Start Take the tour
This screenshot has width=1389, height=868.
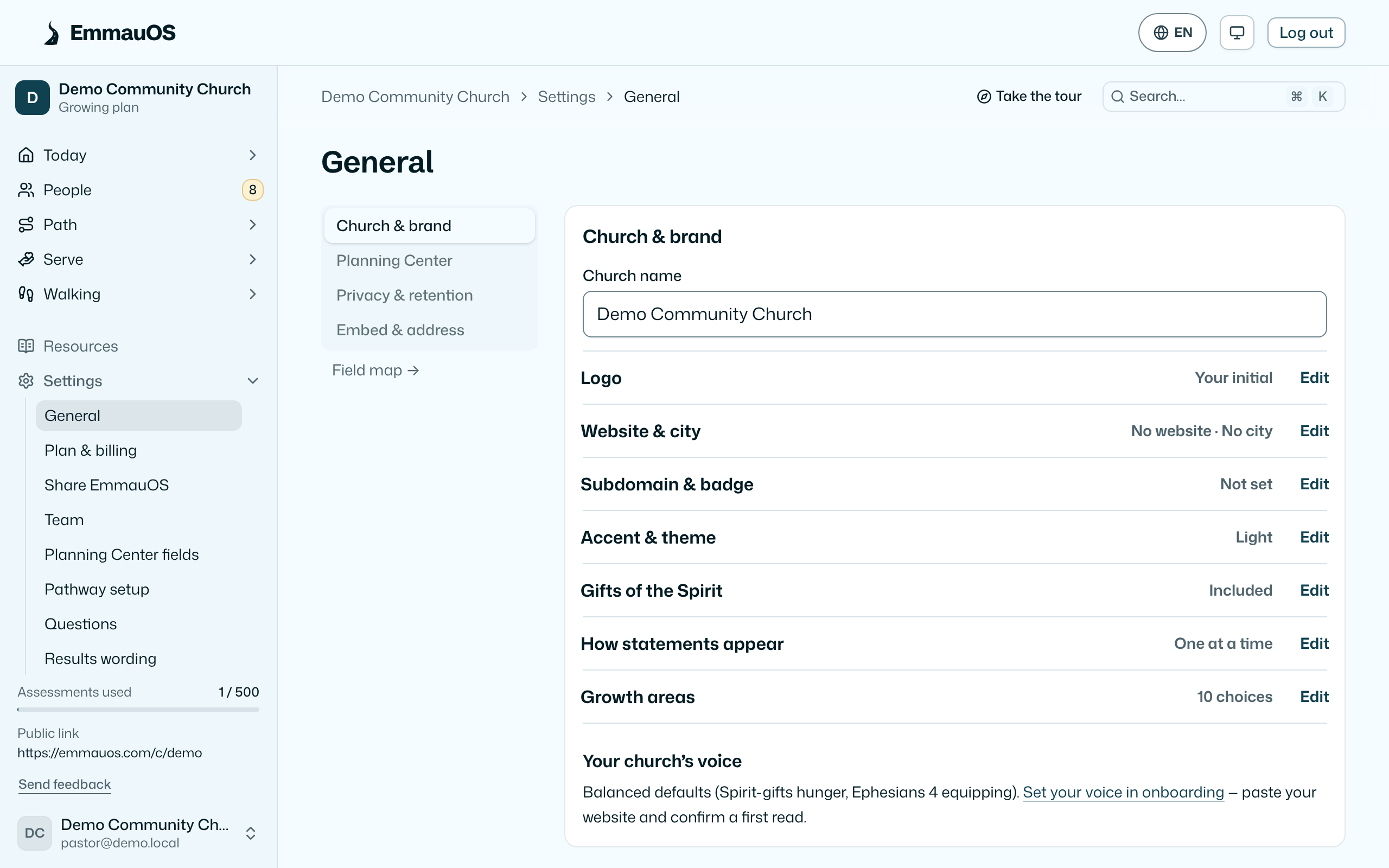tap(1029, 97)
